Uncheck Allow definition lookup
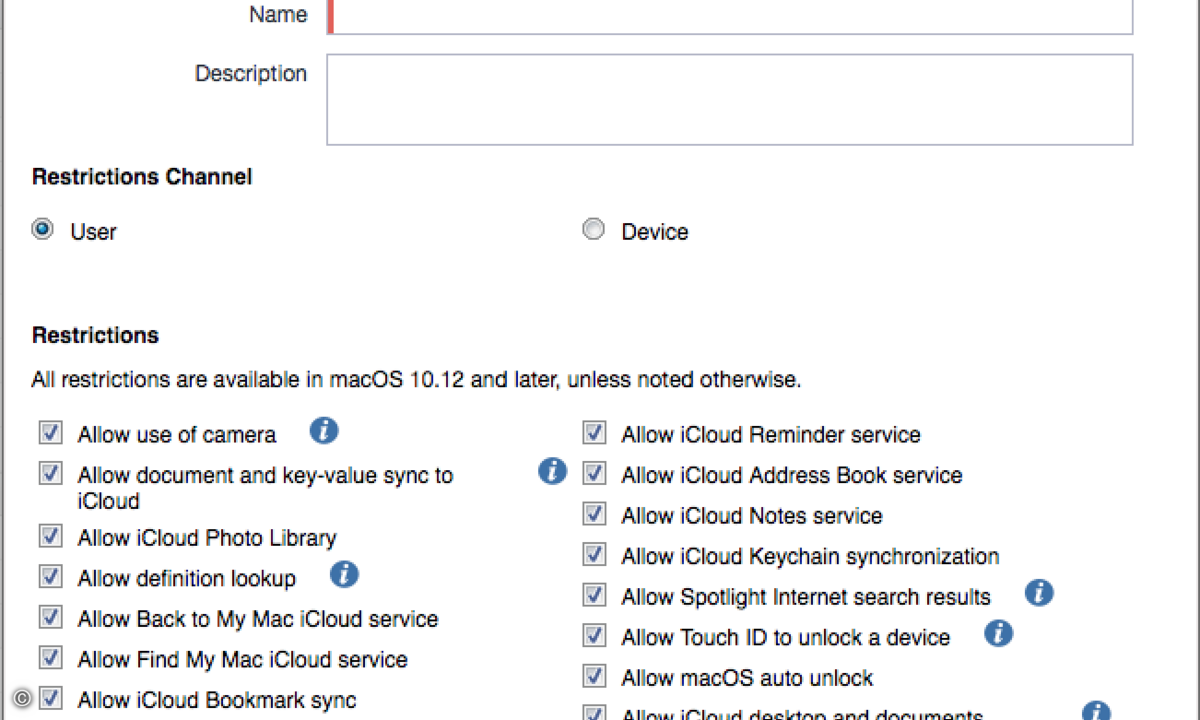This screenshot has height=720, width=1200. point(51,577)
